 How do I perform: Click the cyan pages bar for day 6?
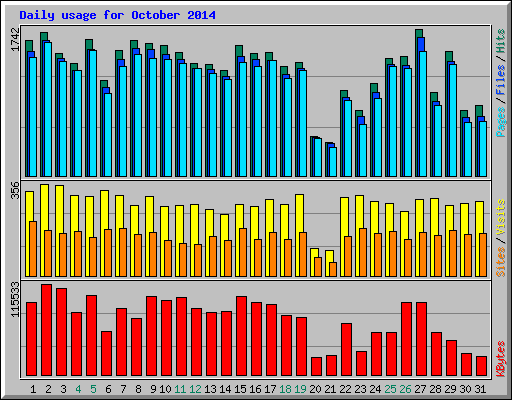pyautogui.click(x=108, y=135)
